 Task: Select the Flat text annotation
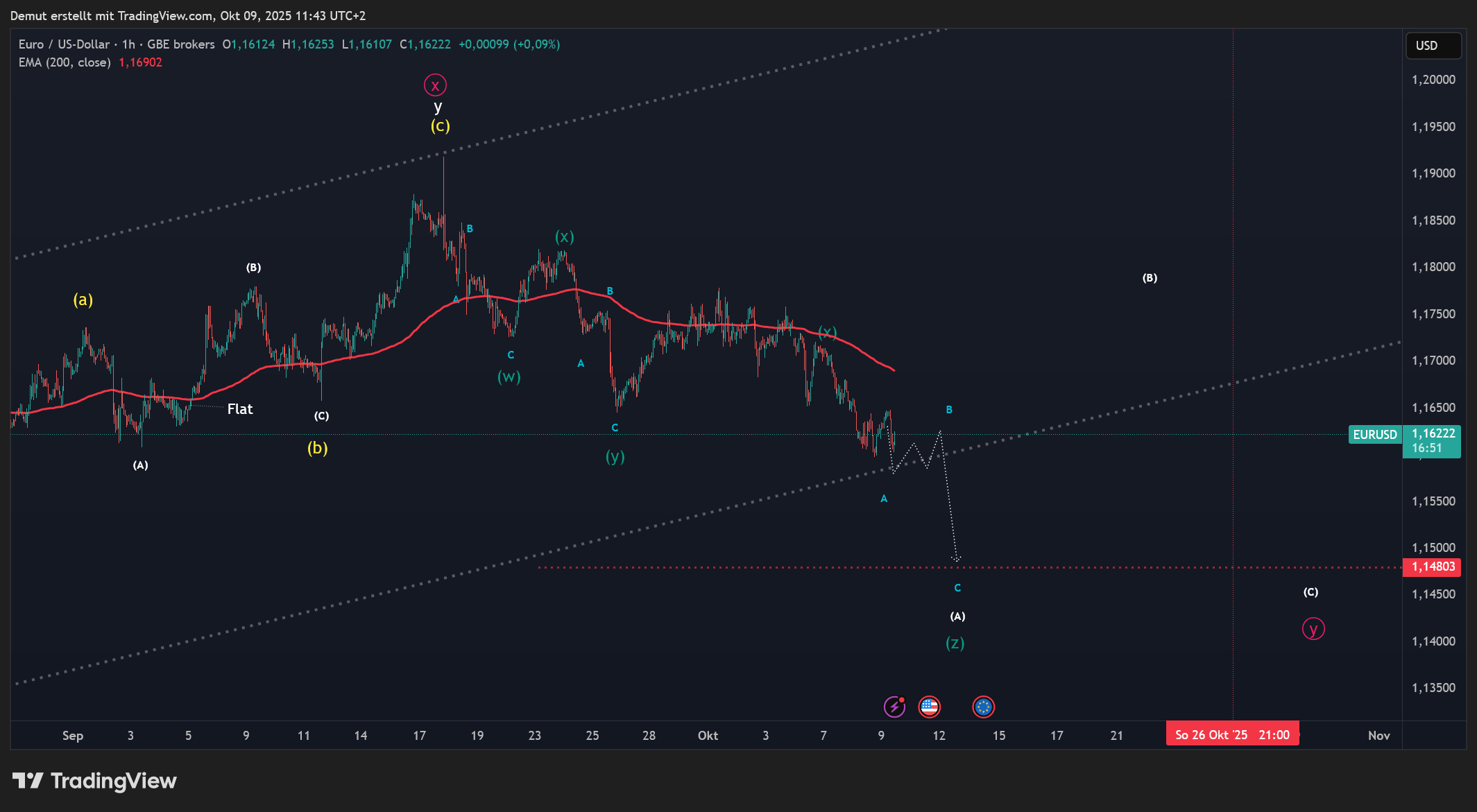pos(240,409)
